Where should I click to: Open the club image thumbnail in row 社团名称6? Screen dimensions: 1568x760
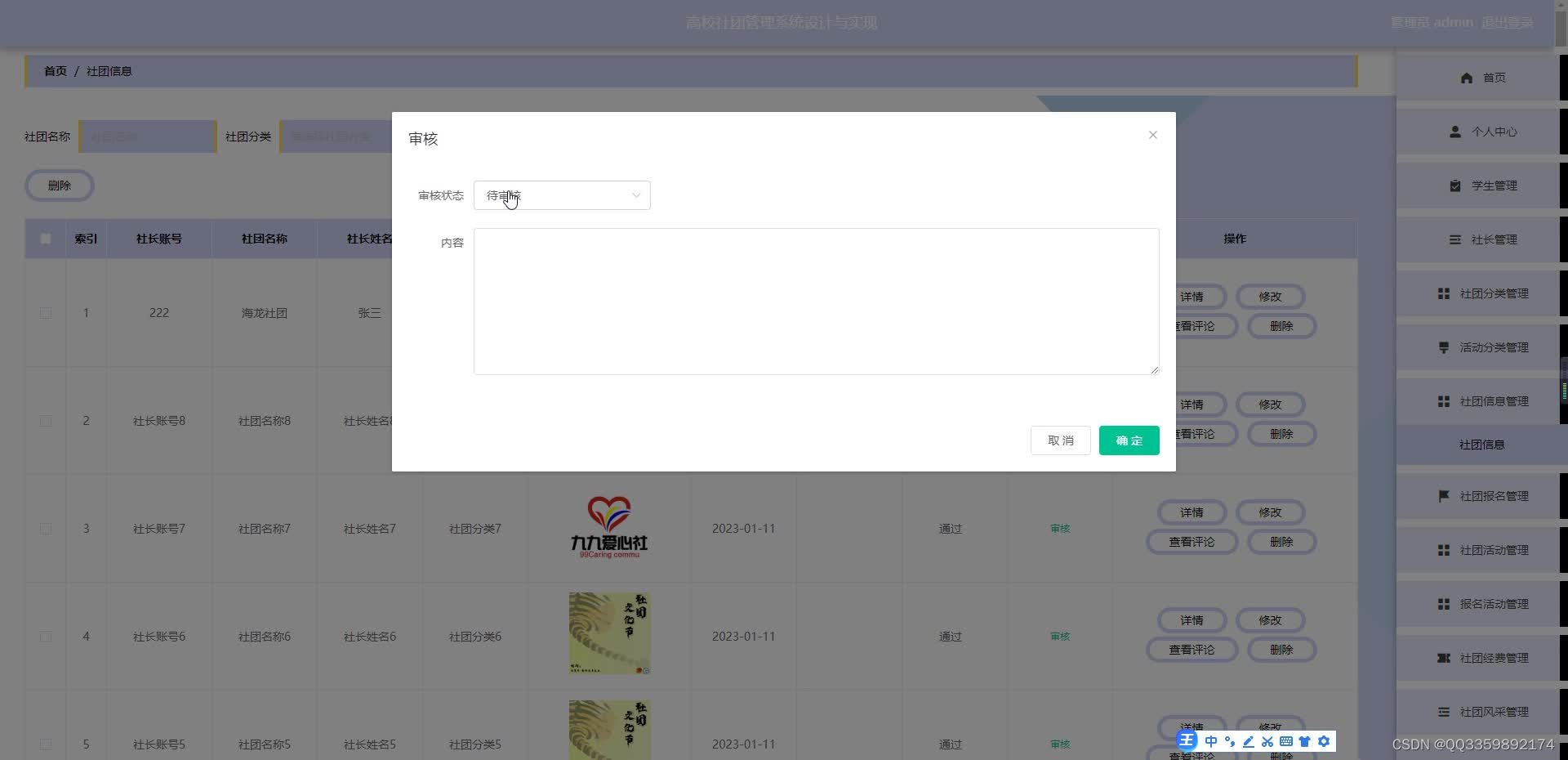pos(610,633)
